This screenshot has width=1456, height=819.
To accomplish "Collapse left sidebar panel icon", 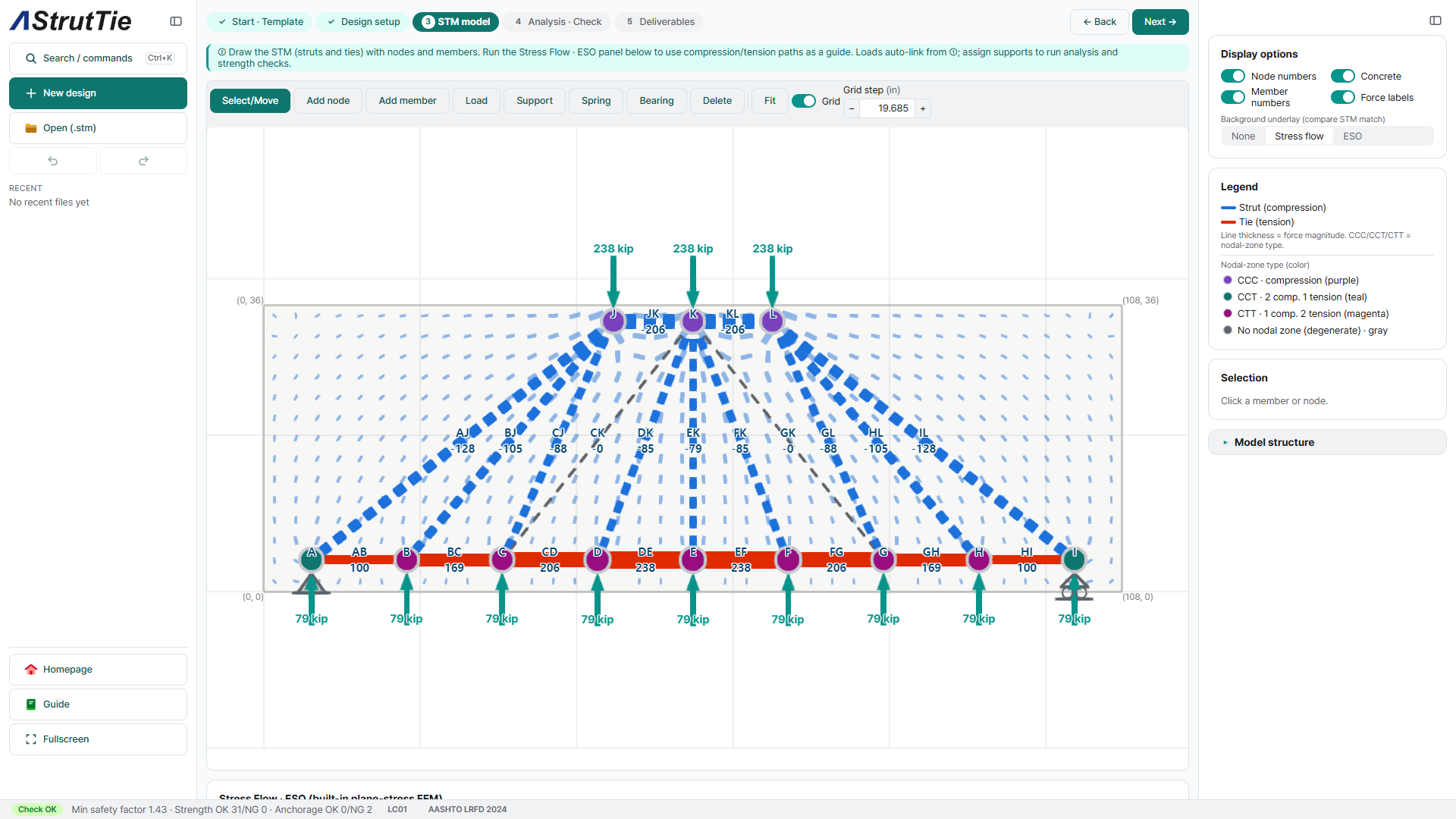I will pos(176,21).
